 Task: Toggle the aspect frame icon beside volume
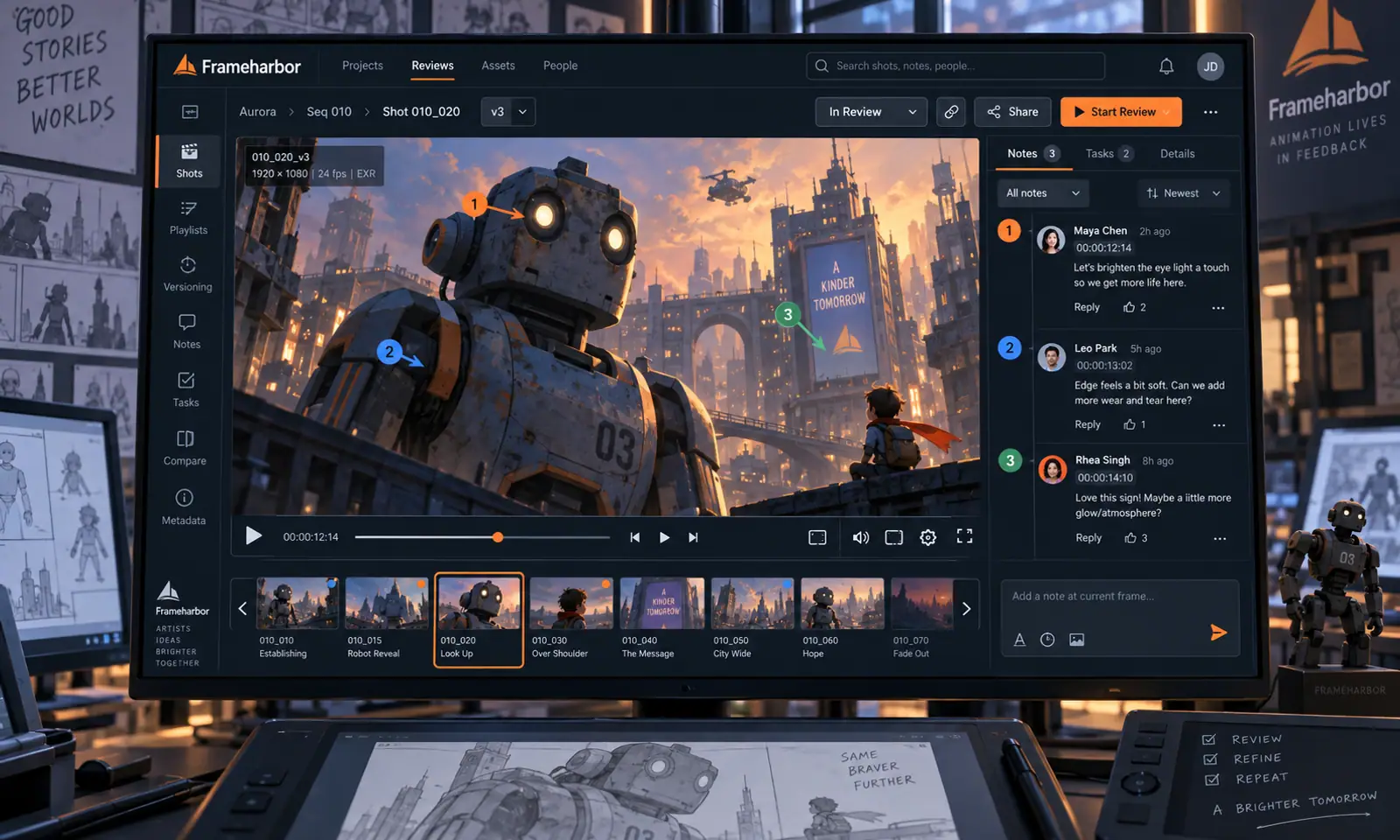pos(893,537)
